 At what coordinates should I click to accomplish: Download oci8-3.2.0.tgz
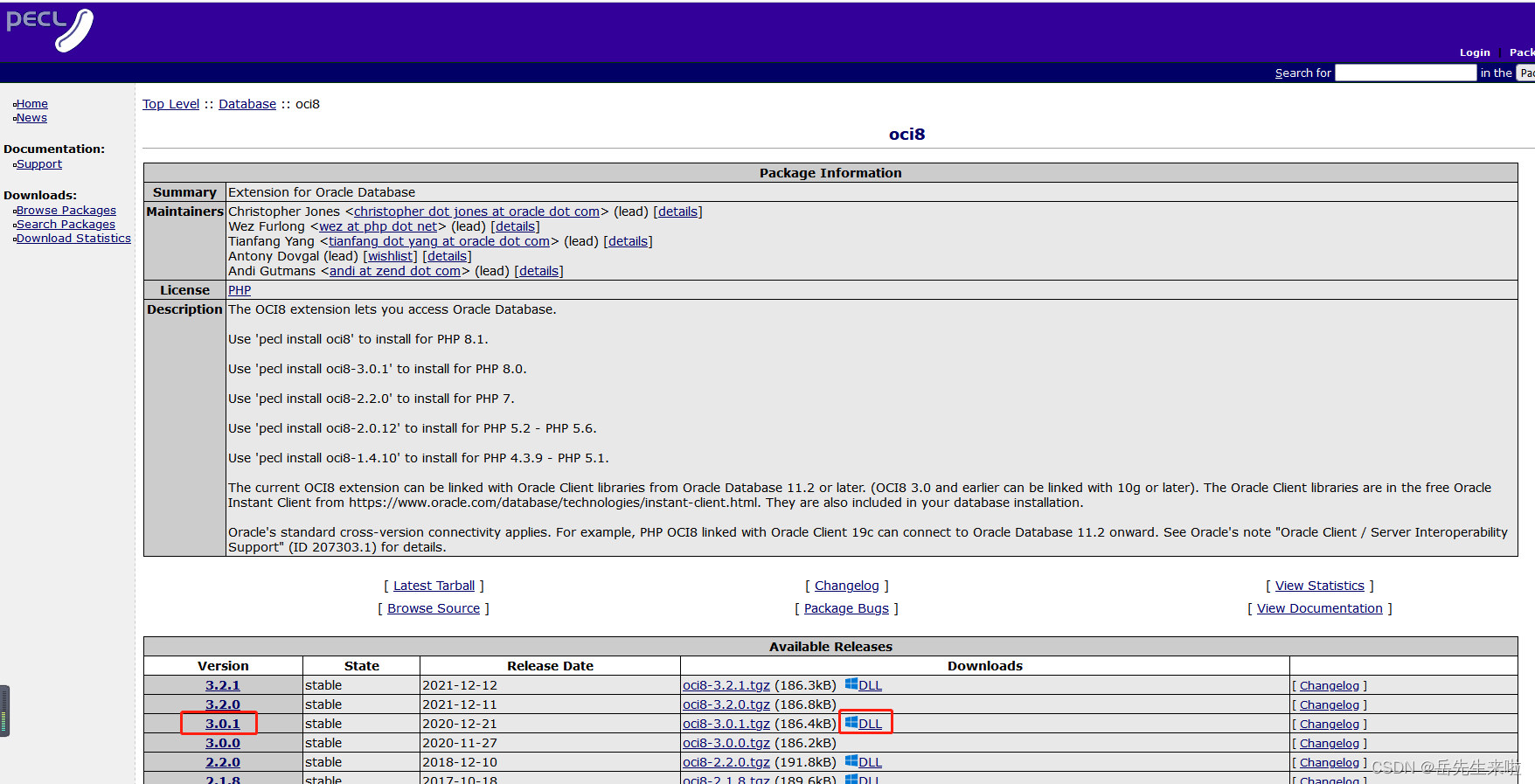726,704
